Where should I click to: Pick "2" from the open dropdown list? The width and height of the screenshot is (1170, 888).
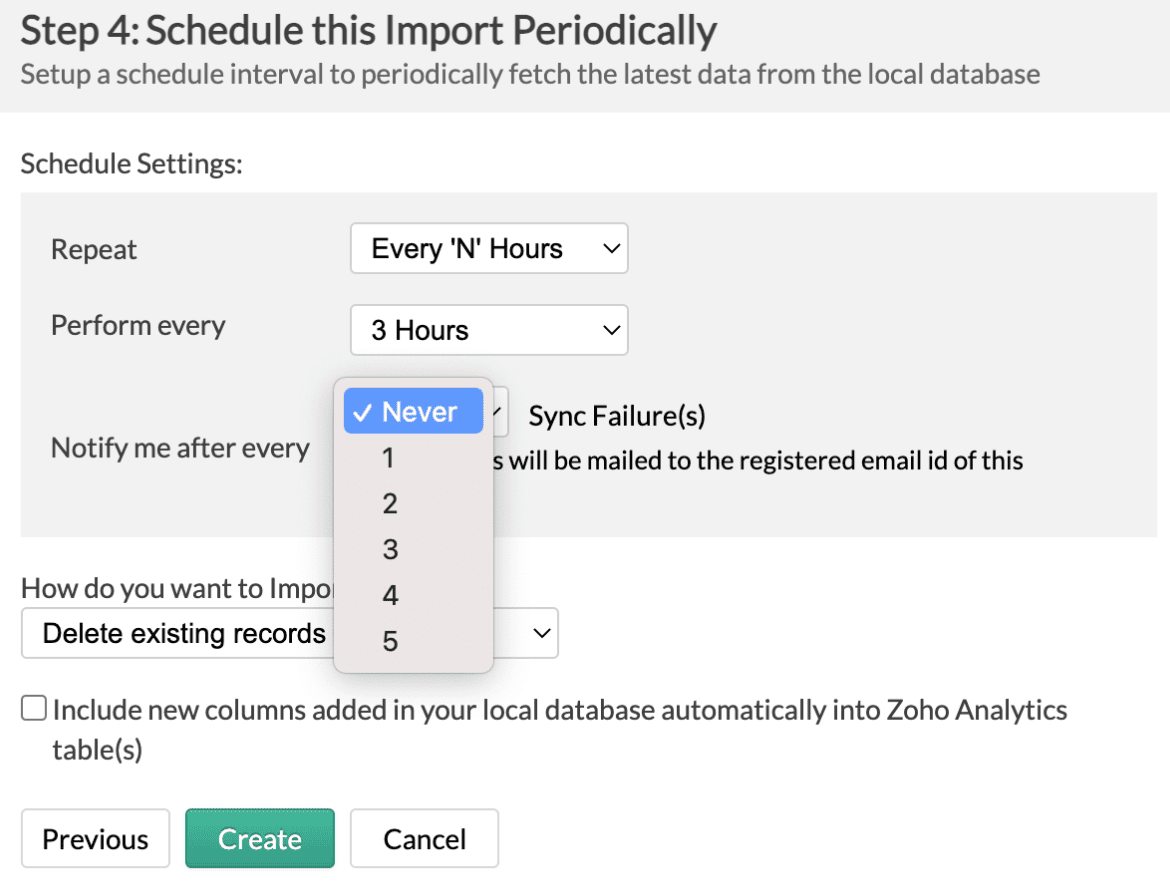390,504
